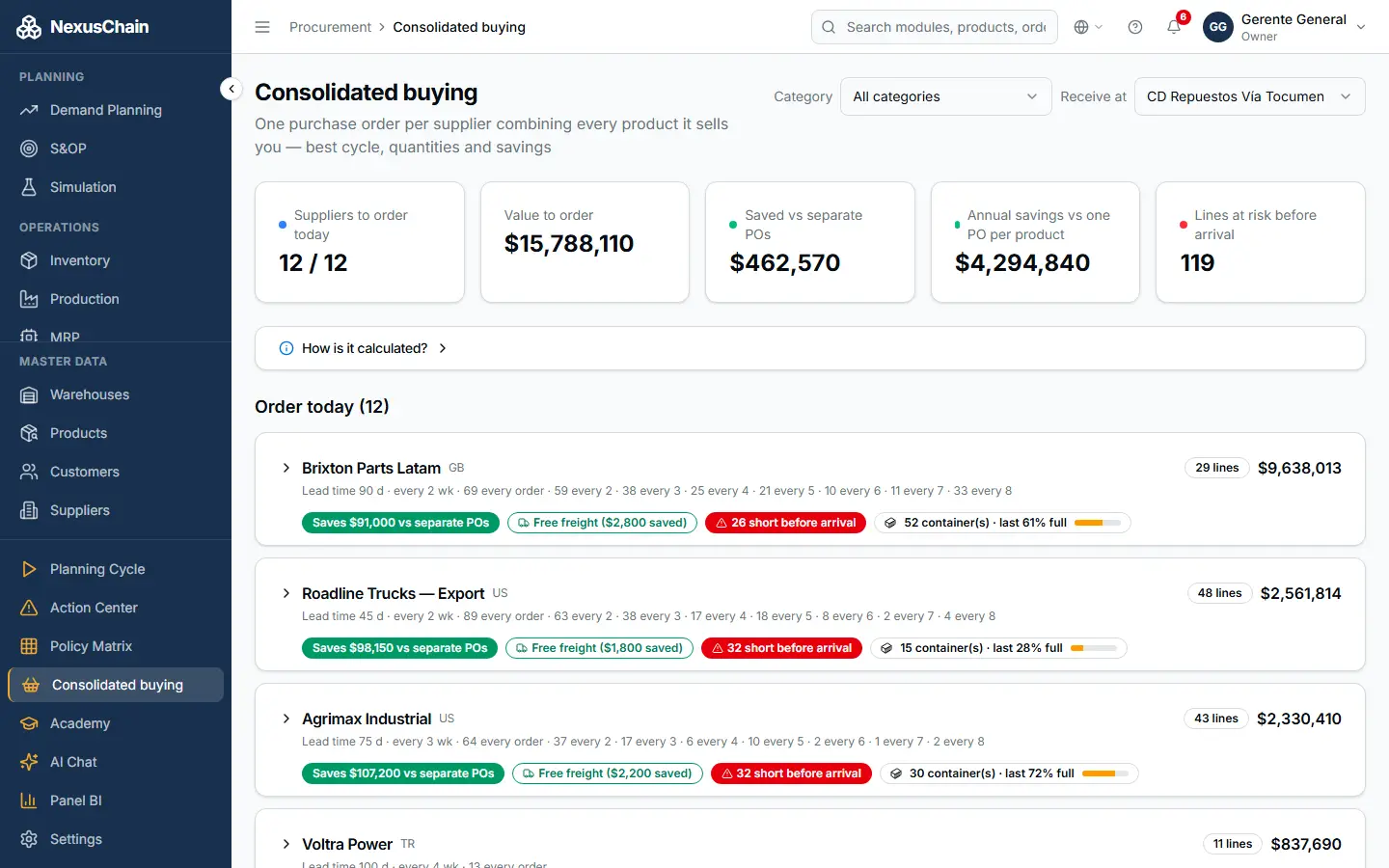Click the Settings gear icon

[29, 839]
